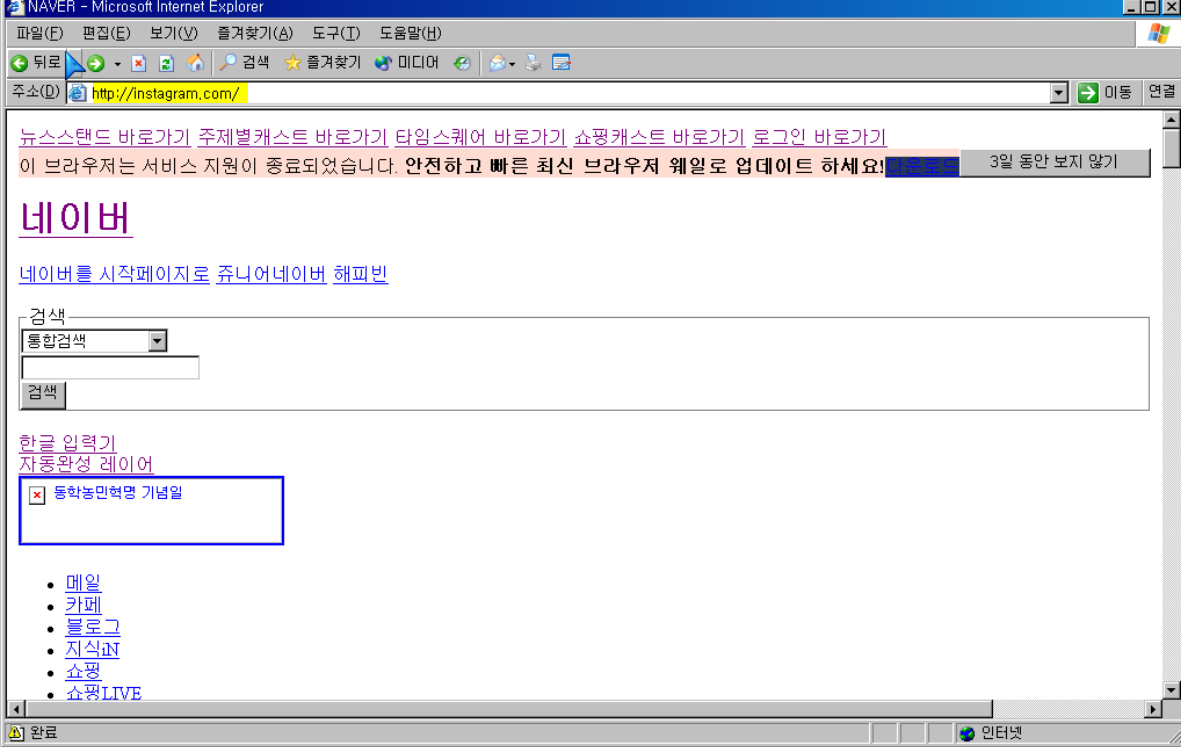Open the 보기(V) menu

tap(173, 33)
